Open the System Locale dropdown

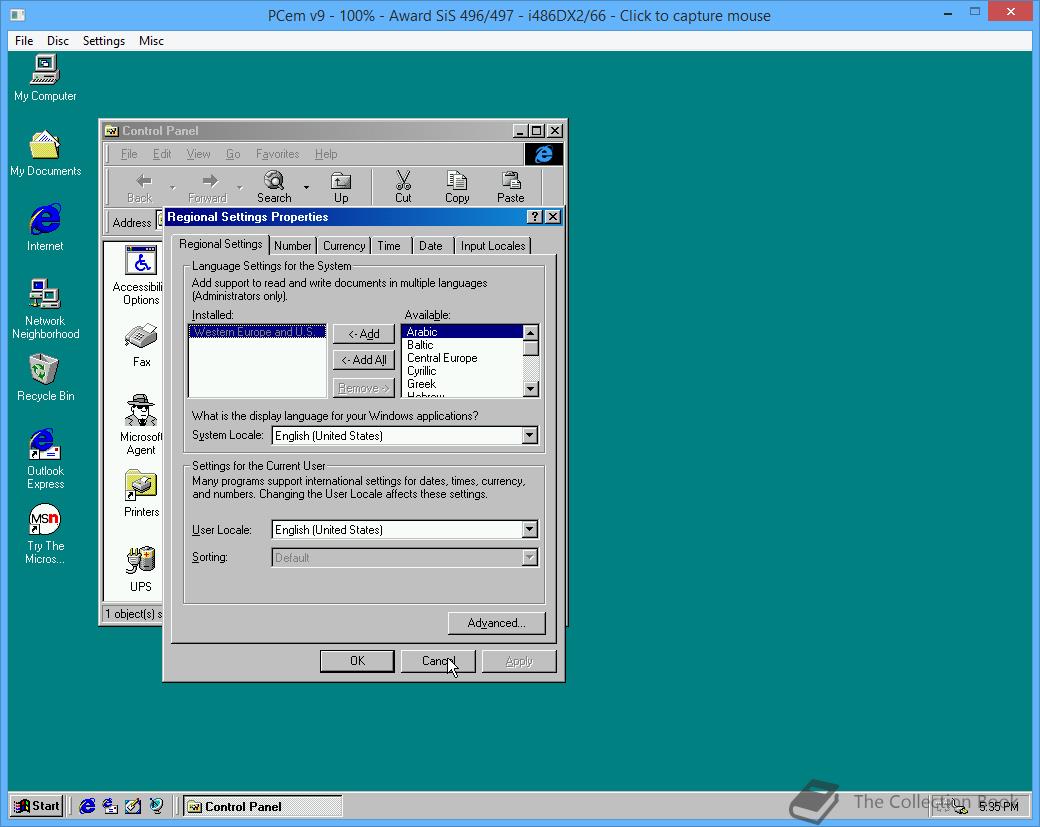point(531,435)
